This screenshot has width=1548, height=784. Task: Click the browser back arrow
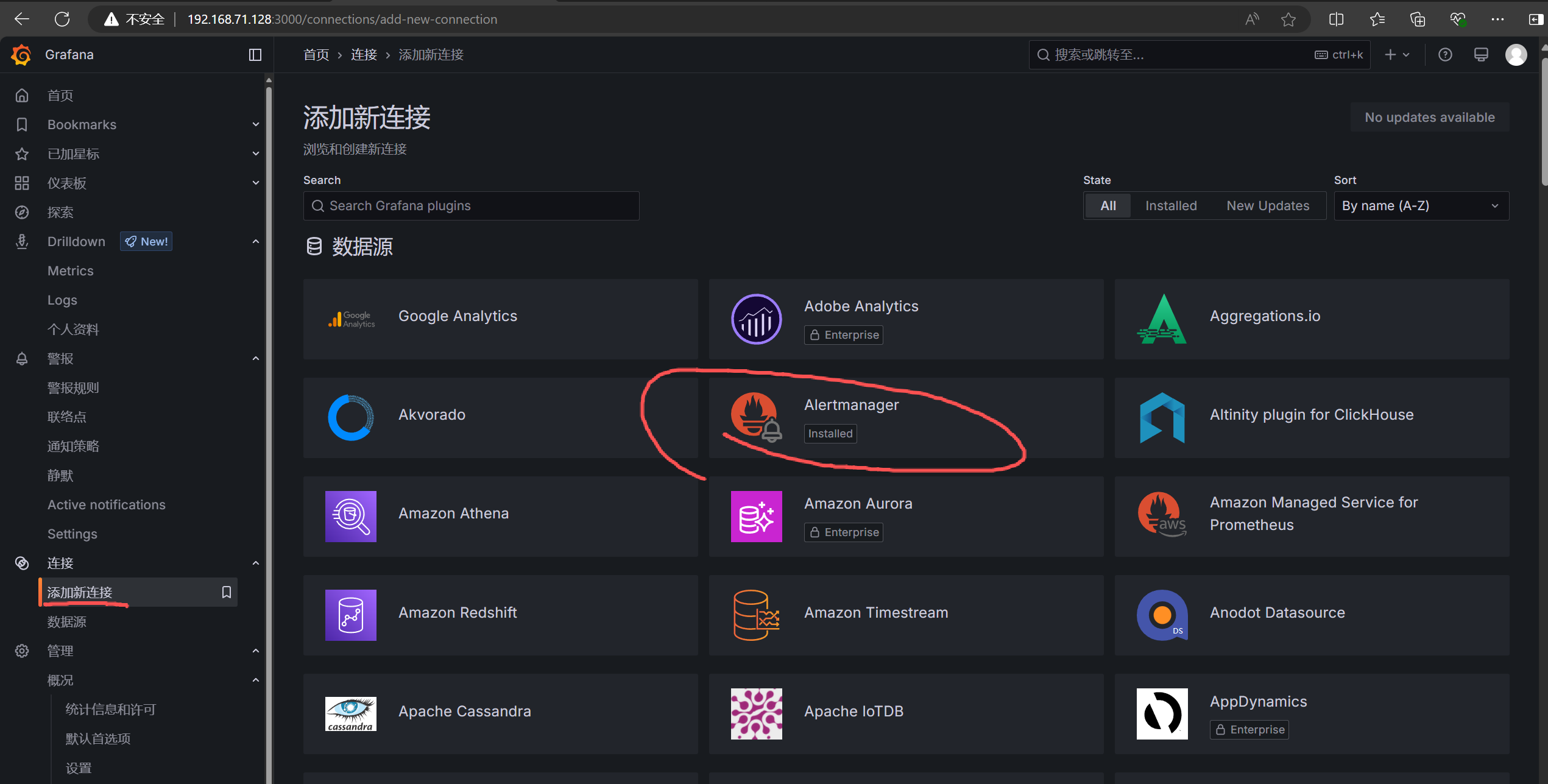pos(22,19)
